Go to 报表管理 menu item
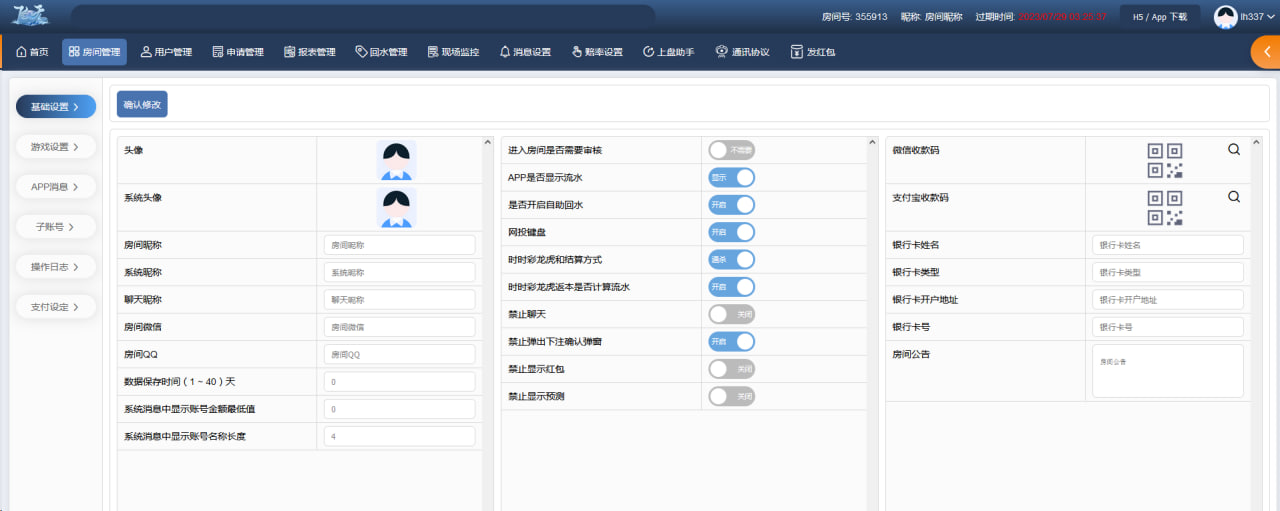 310,52
